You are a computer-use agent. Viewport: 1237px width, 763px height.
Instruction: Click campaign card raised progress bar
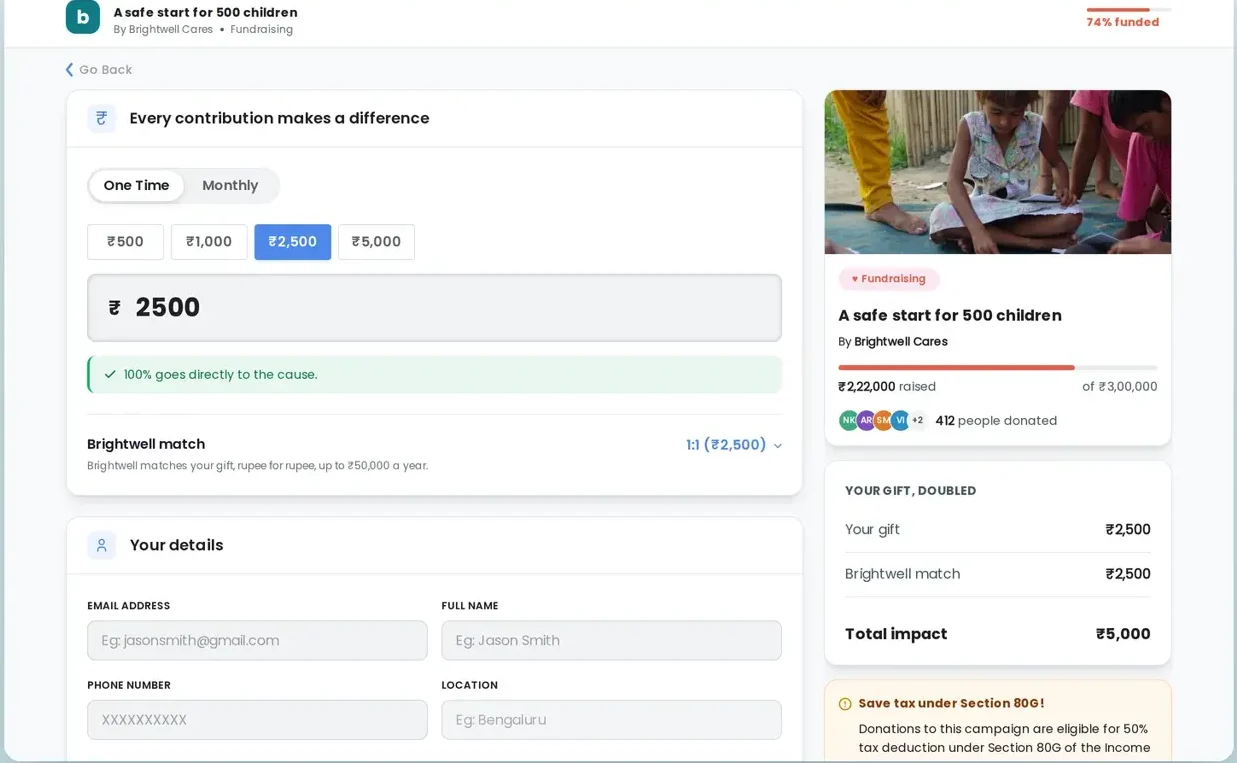[997, 368]
